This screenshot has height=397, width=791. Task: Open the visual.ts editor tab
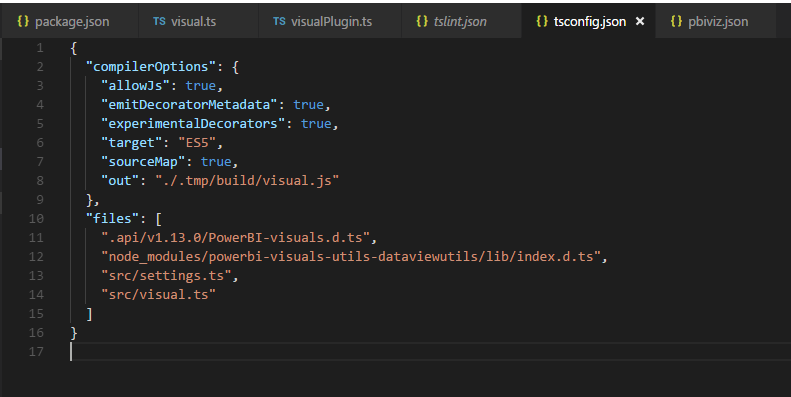click(x=198, y=21)
